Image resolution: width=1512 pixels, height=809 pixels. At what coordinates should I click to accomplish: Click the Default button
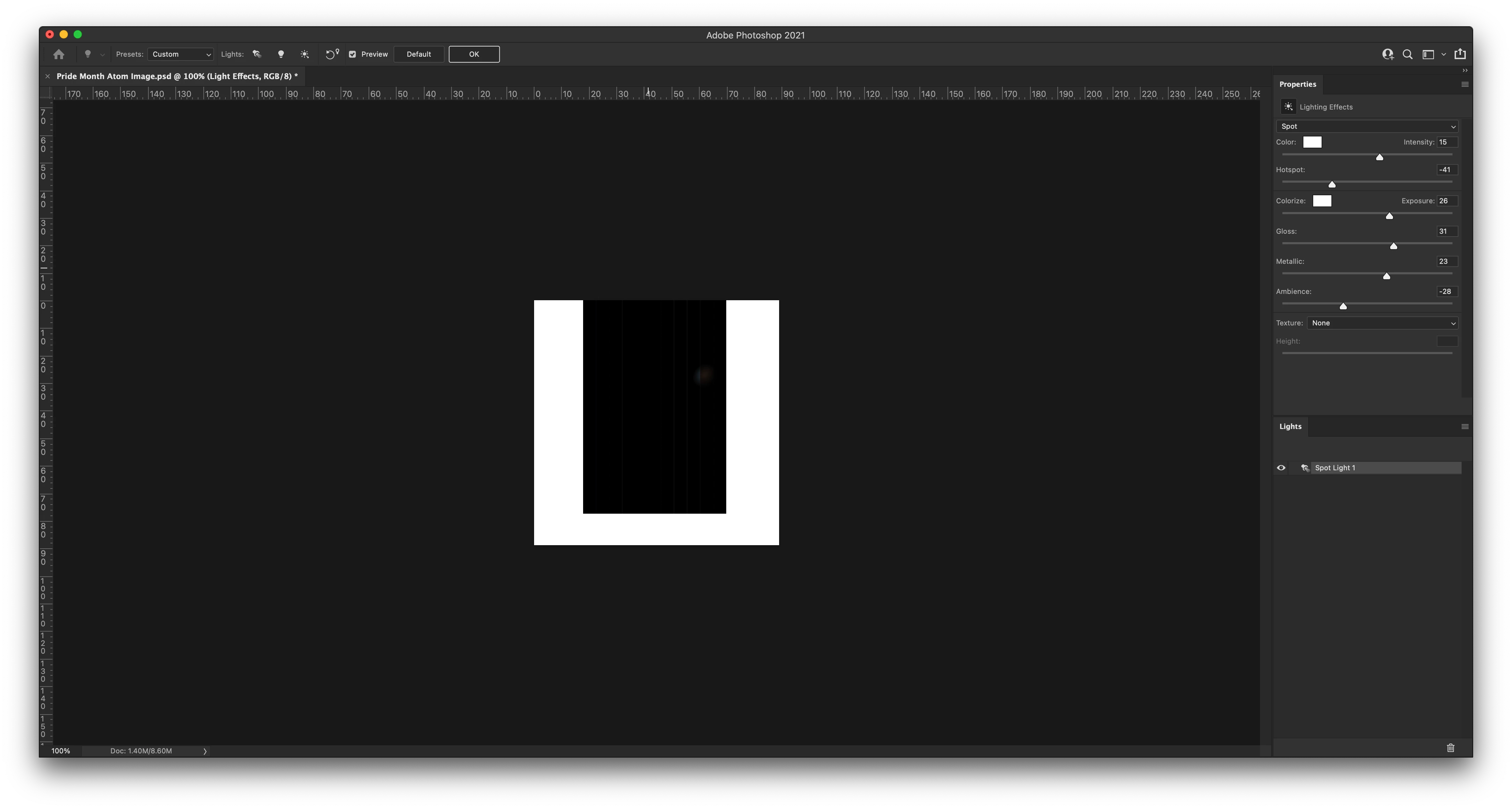tap(419, 54)
